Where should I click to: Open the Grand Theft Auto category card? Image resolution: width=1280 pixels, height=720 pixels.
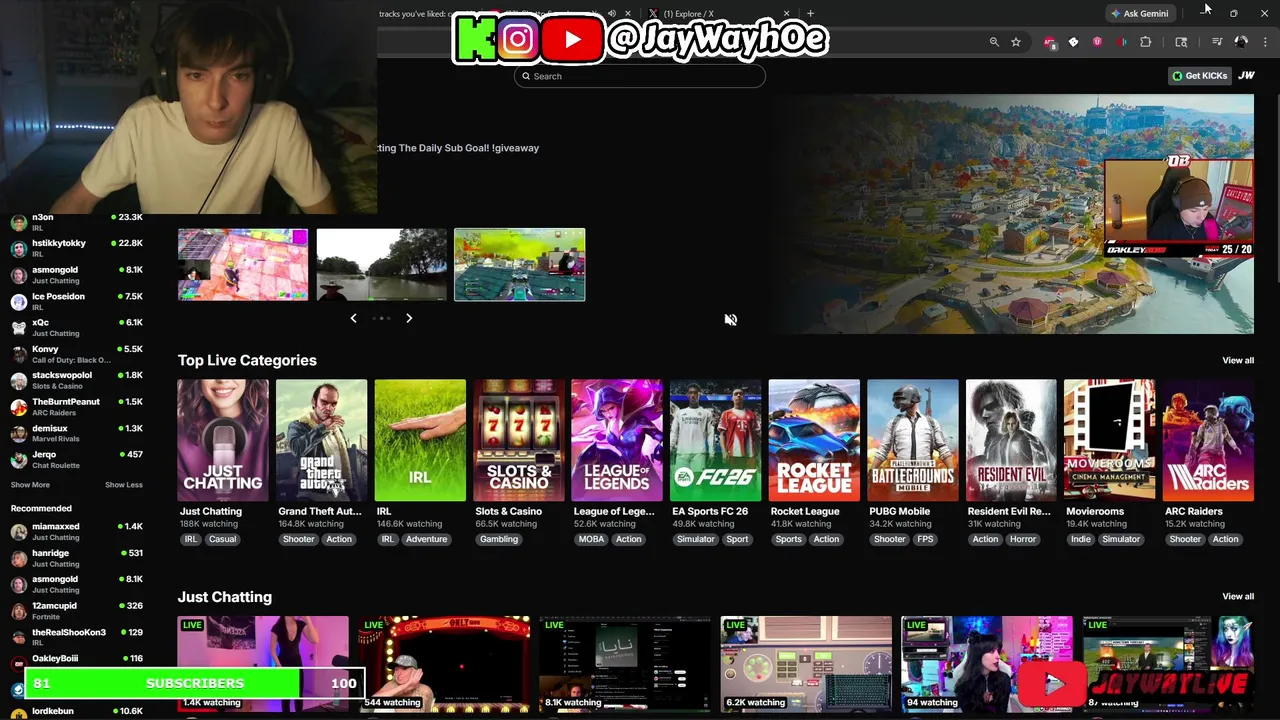click(x=321, y=440)
